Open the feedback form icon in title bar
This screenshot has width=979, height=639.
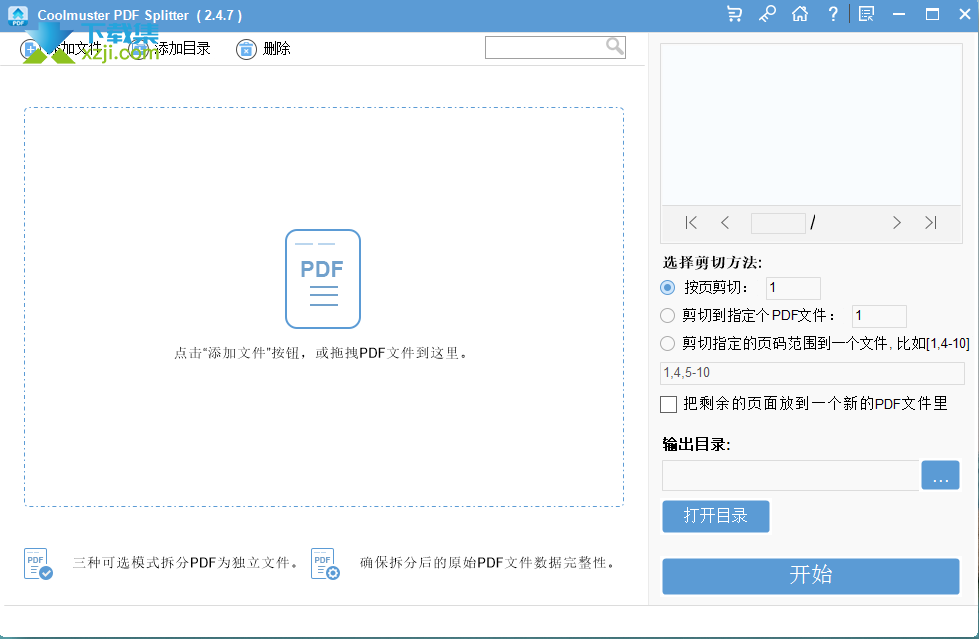click(867, 14)
